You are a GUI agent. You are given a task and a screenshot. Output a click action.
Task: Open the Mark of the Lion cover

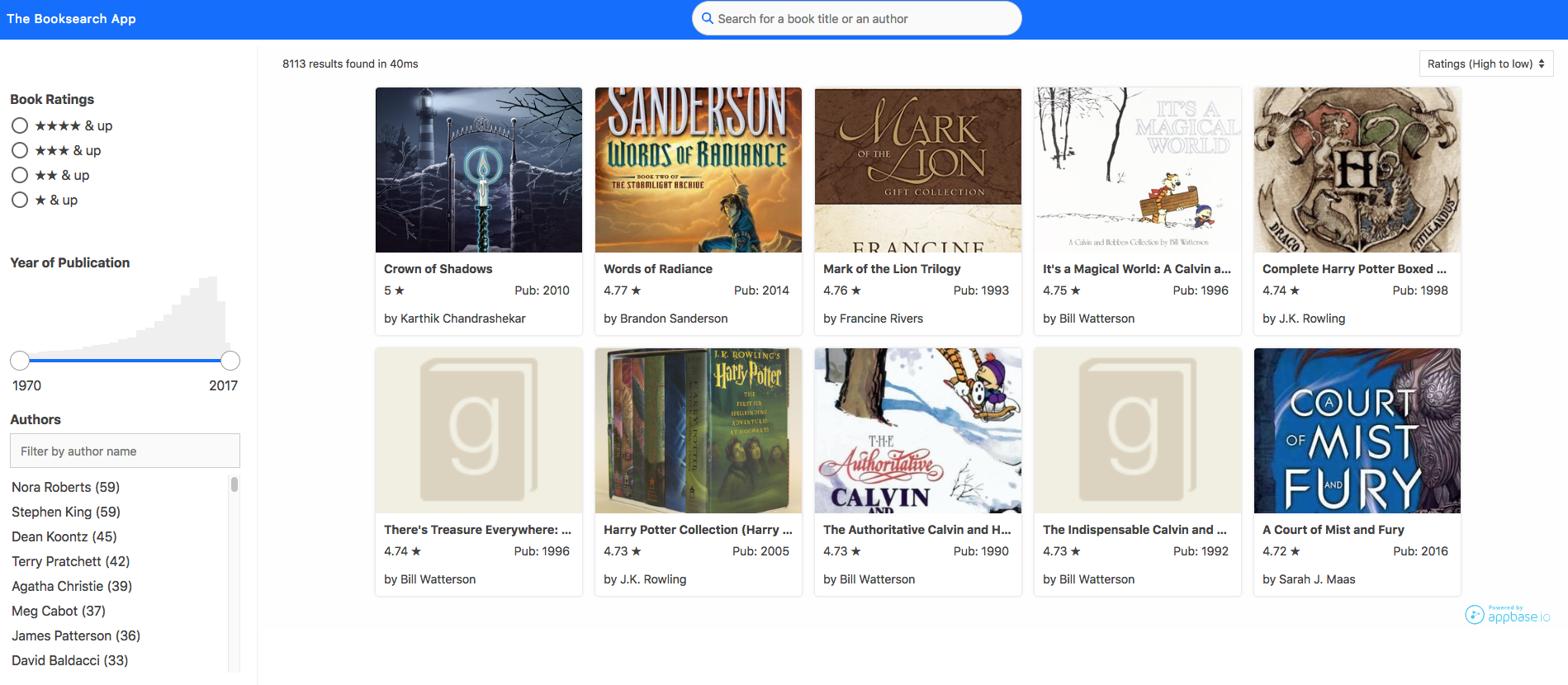(918, 170)
